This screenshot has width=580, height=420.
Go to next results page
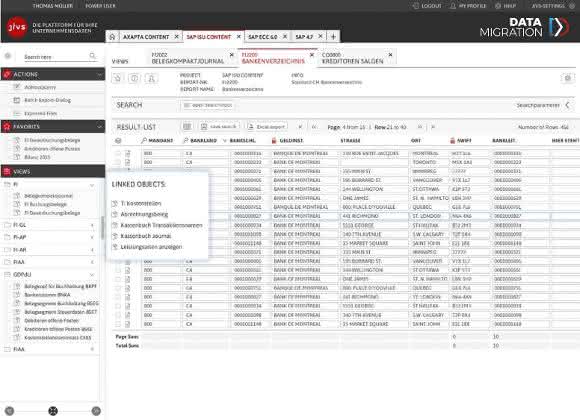pyautogui.click(x=420, y=127)
